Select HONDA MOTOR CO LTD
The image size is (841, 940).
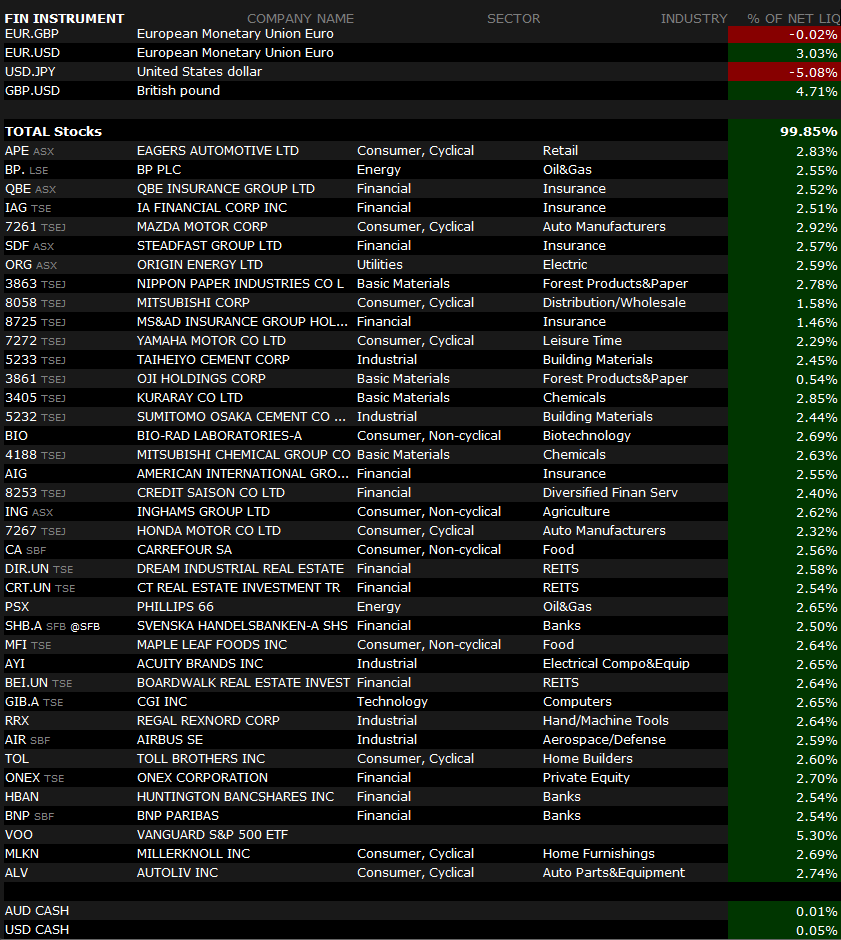point(209,531)
